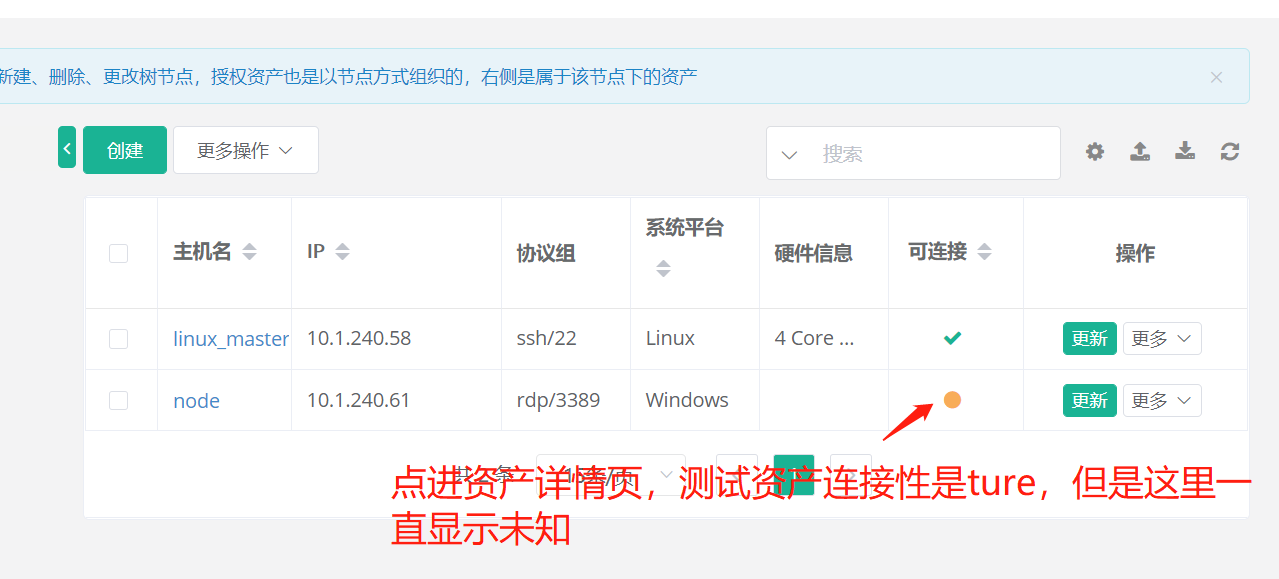Click the 4 Core hardware info cell
This screenshot has width=1279, height=579.
(814, 338)
